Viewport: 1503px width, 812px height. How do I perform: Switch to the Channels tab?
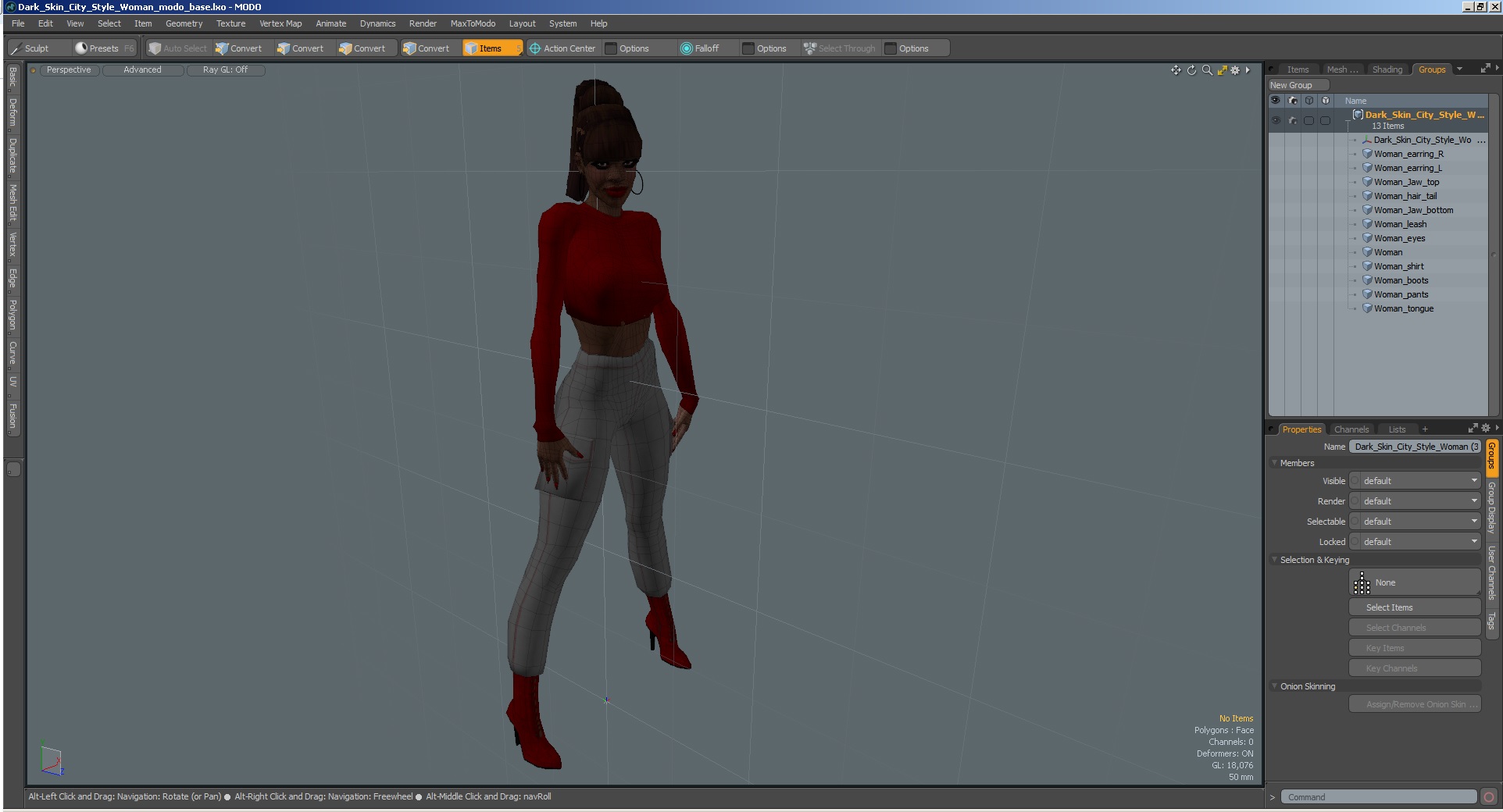[1351, 429]
